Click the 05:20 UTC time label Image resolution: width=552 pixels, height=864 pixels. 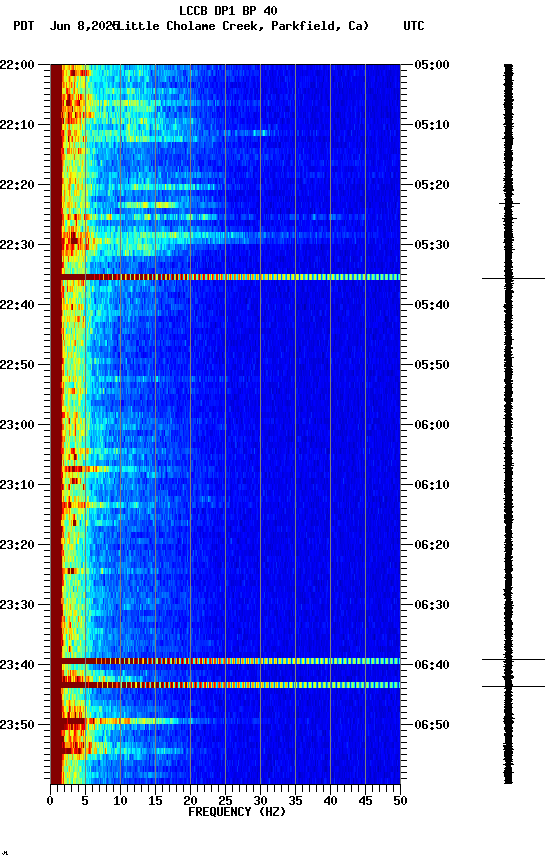point(432,185)
